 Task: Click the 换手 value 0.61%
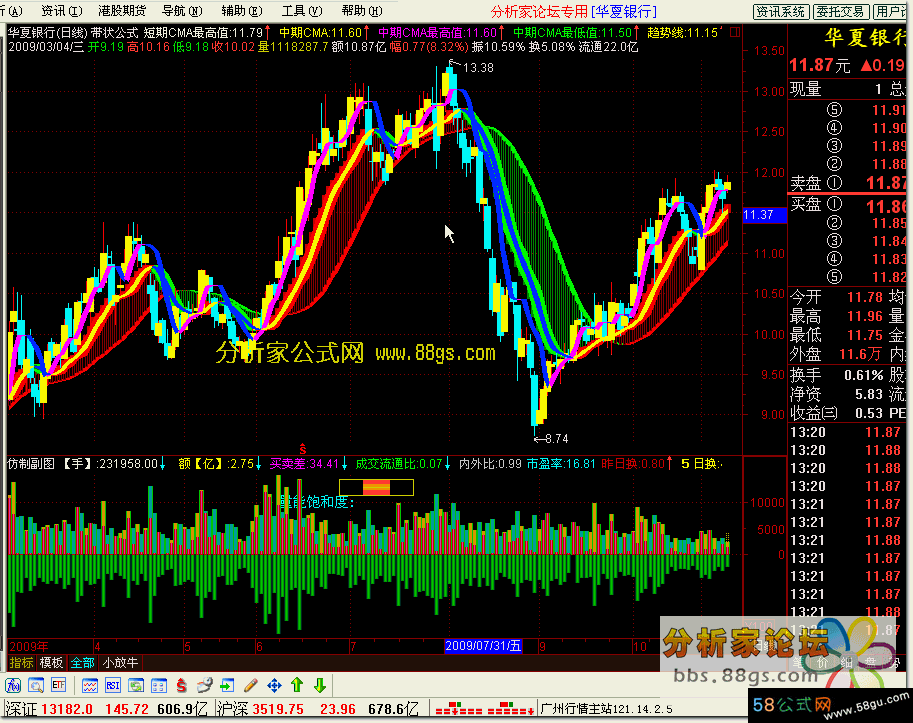864,375
